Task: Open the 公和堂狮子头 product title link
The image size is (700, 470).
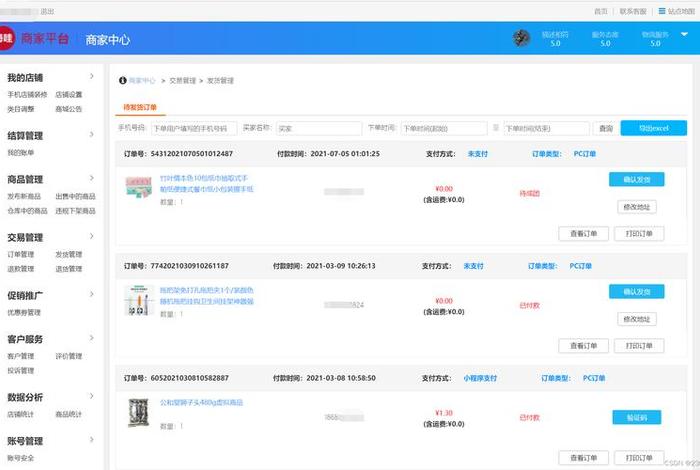Action: (201, 402)
